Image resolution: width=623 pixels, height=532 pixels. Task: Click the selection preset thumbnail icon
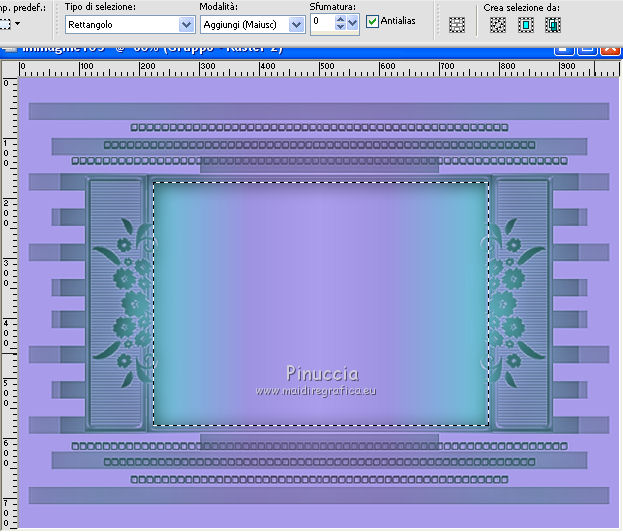pos(5,24)
